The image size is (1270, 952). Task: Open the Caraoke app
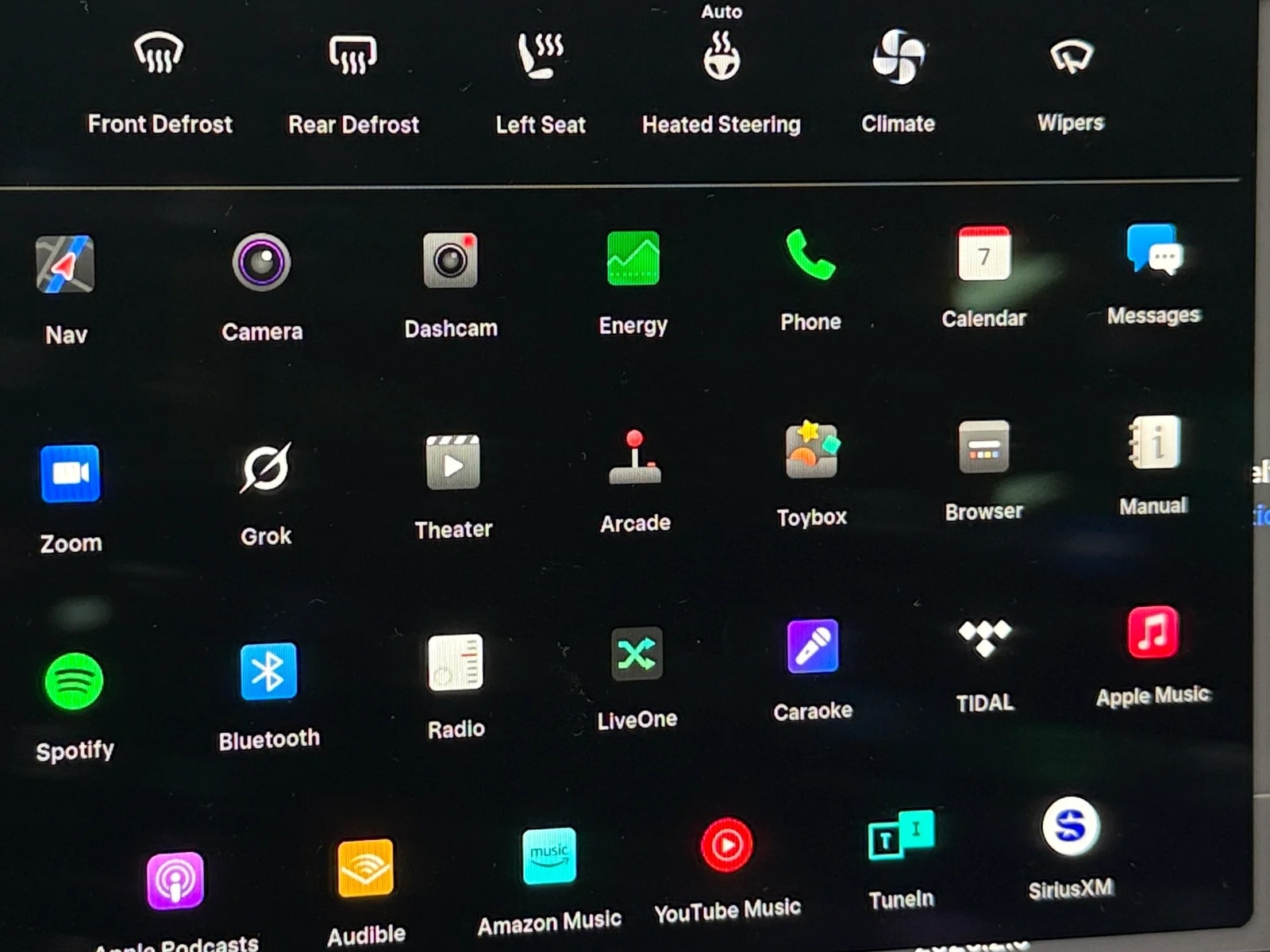click(812, 647)
